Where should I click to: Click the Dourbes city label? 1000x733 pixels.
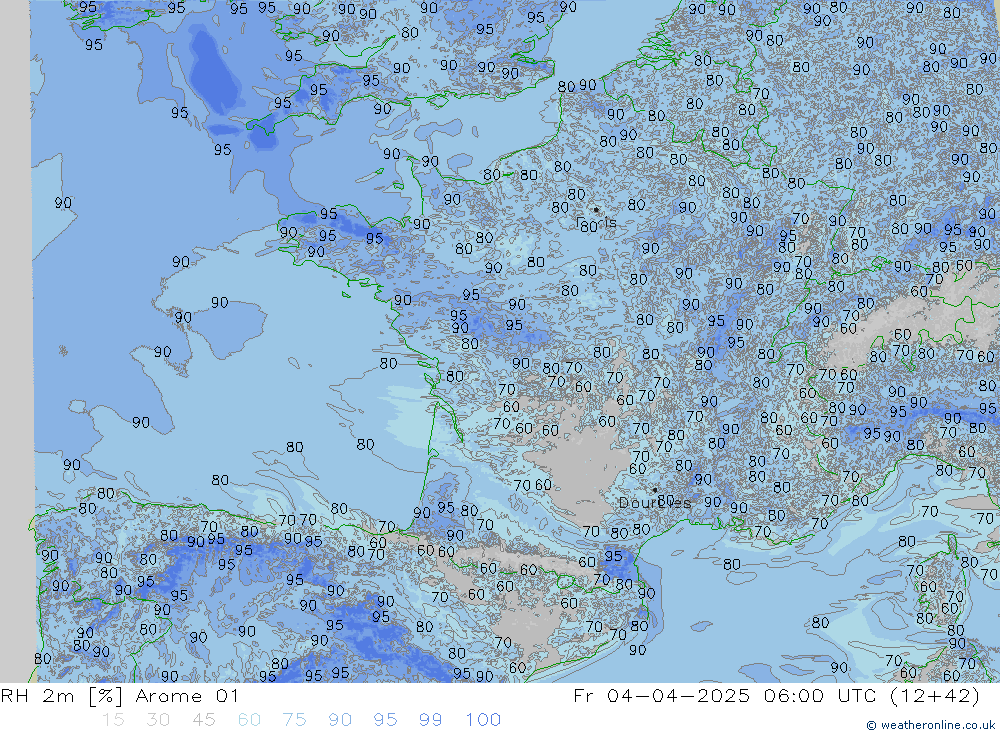pyautogui.click(x=655, y=503)
